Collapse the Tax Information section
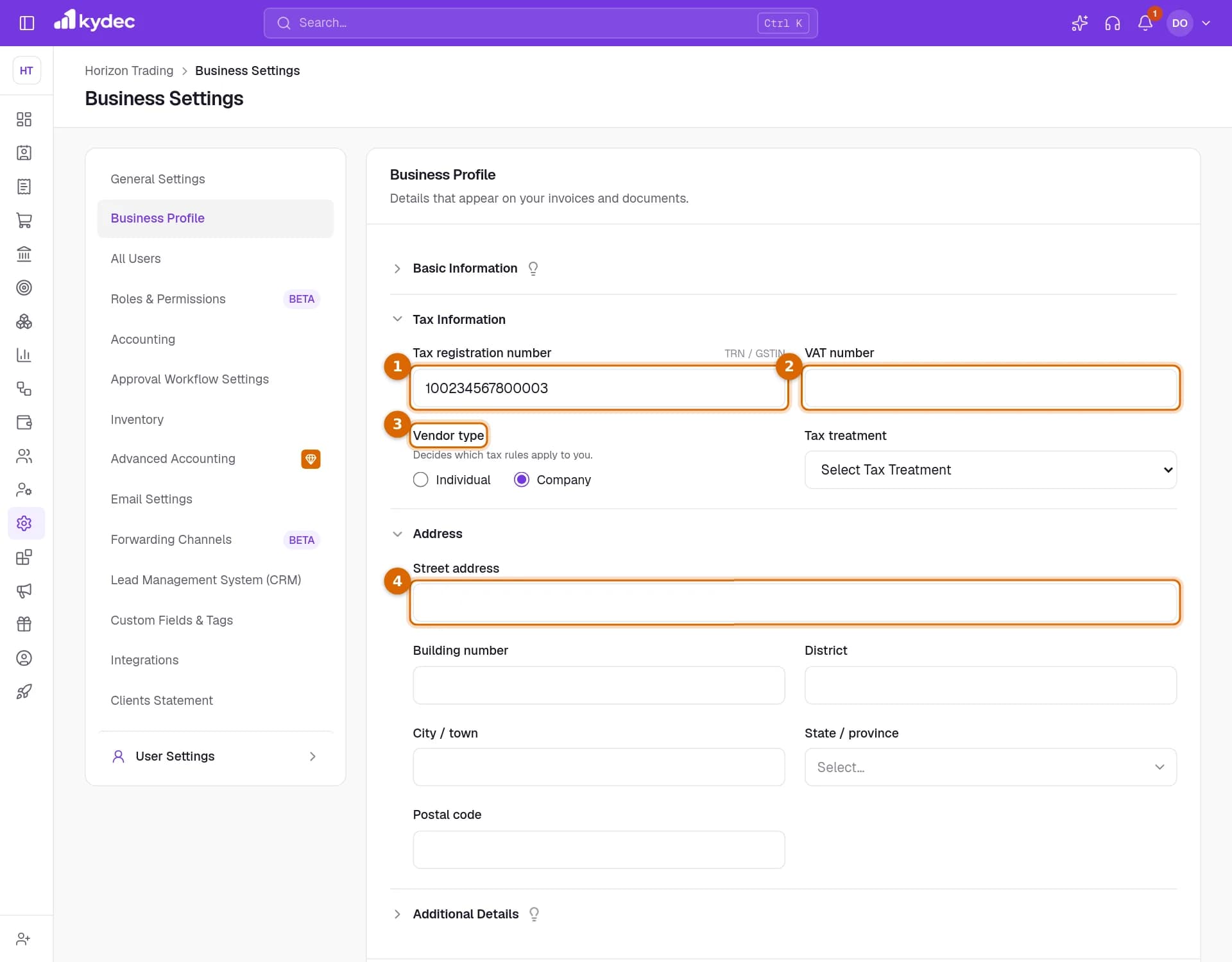 click(397, 319)
